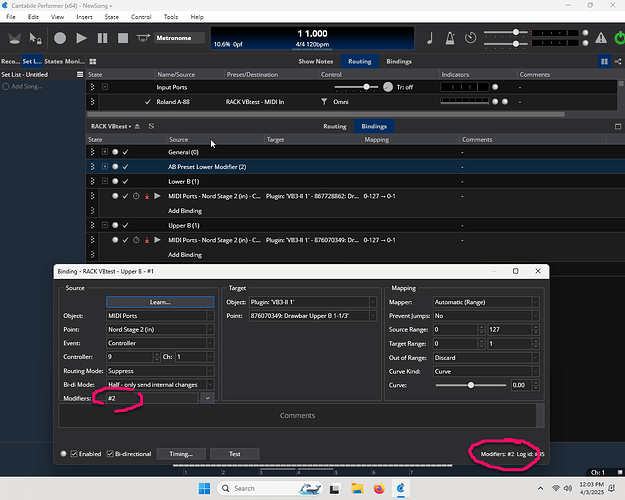Toggle enabled checkmark for General (0) group
Image resolution: width=625 pixels, height=500 pixels.
click(125, 152)
